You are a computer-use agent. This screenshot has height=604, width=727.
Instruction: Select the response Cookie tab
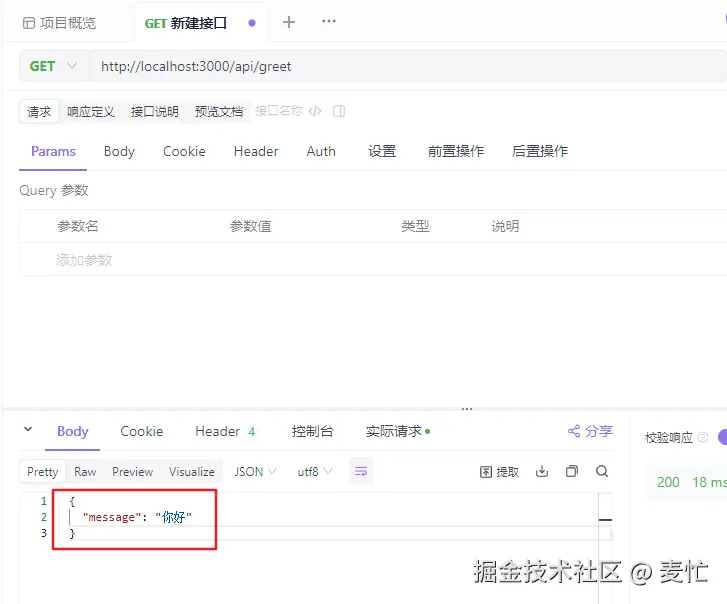pyautogui.click(x=141, y=431)
